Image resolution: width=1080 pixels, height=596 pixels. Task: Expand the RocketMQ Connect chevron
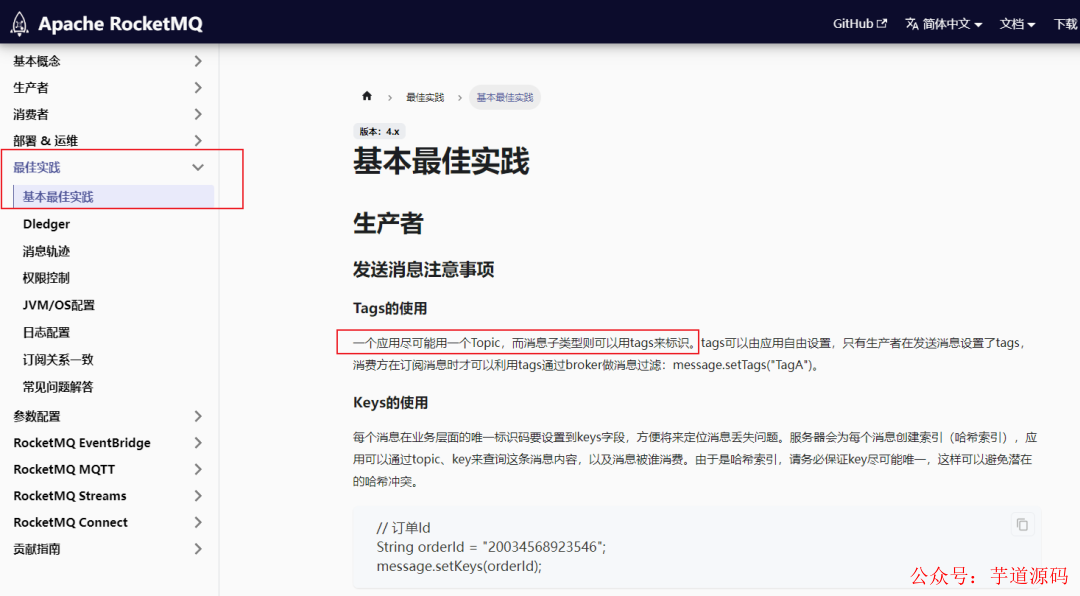coord(198,522)
